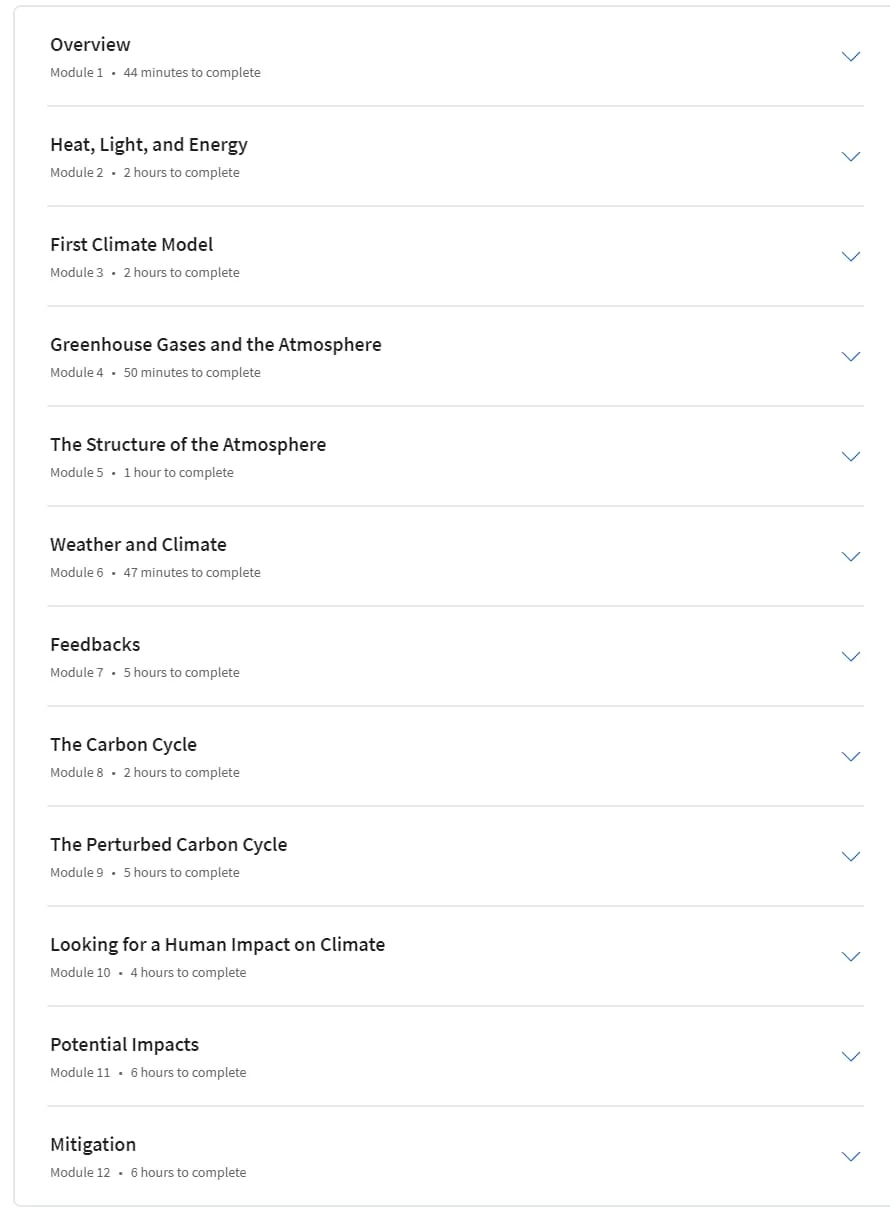Click chevron for Looking for a Human Impact

(851, 957)
